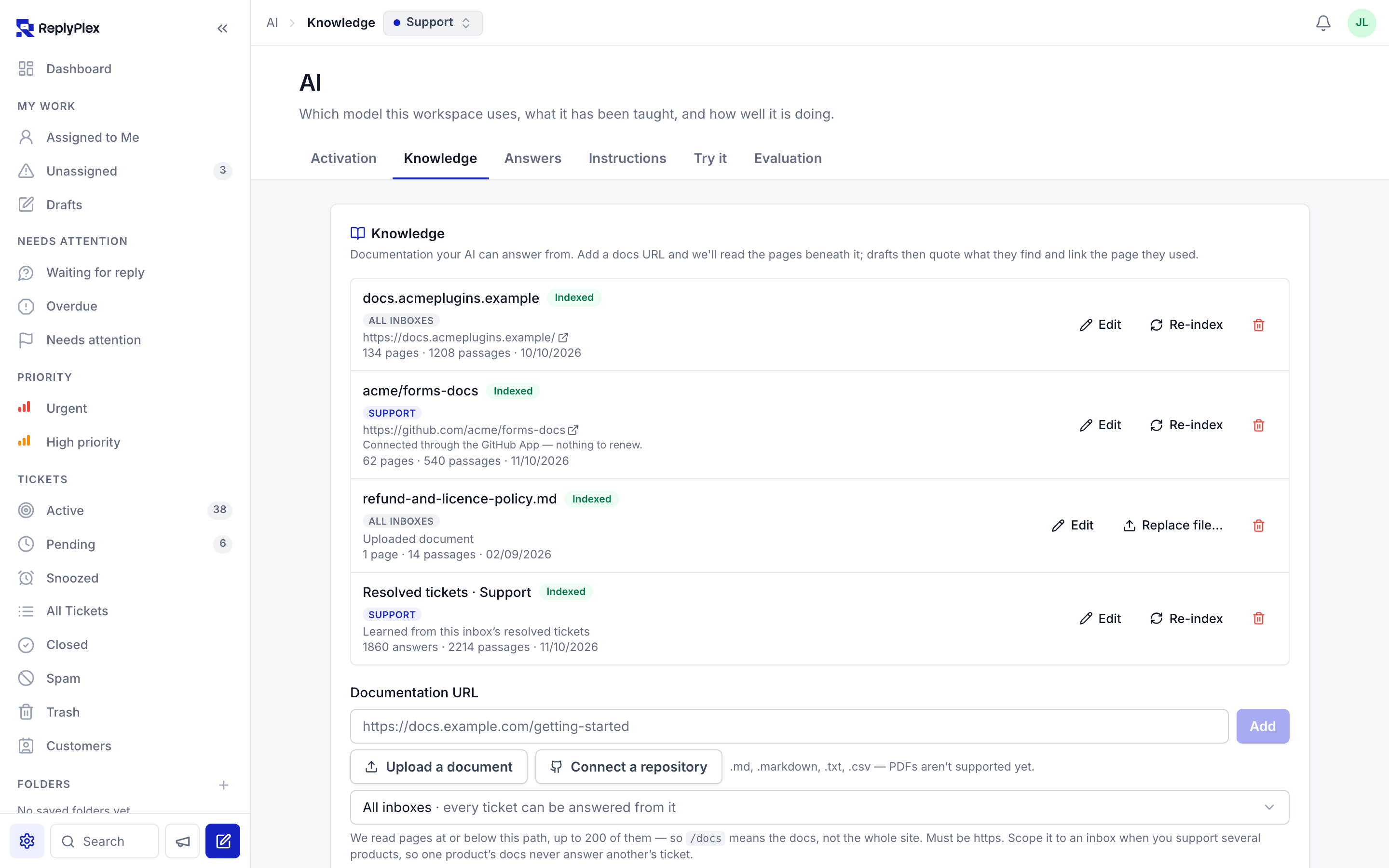
Task: Switch to the Evaluation tab
Action: [x=788, y=159]
